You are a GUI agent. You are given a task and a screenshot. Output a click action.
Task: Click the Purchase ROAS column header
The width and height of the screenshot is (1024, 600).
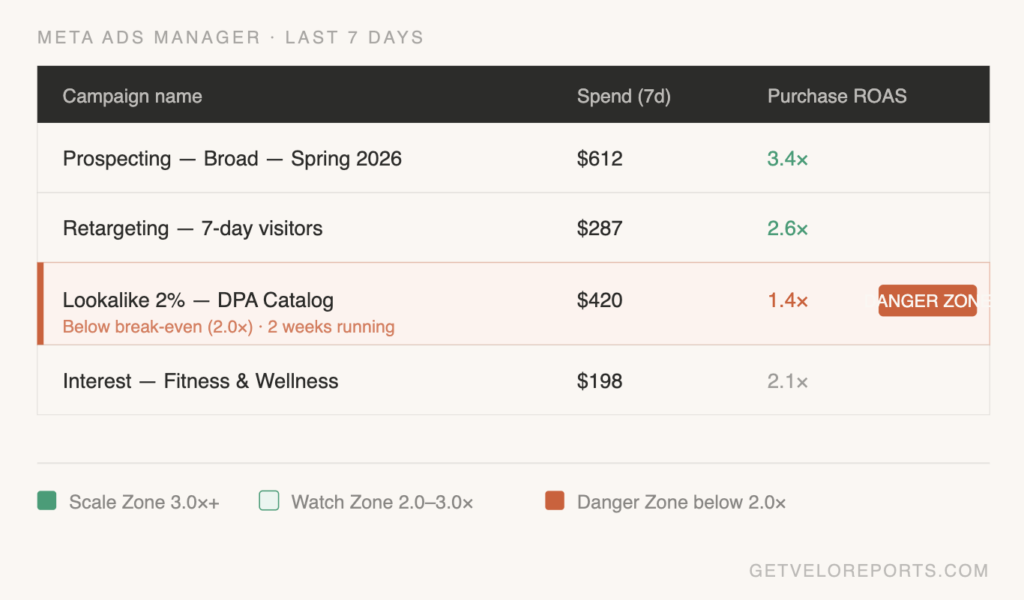point(837,96)
